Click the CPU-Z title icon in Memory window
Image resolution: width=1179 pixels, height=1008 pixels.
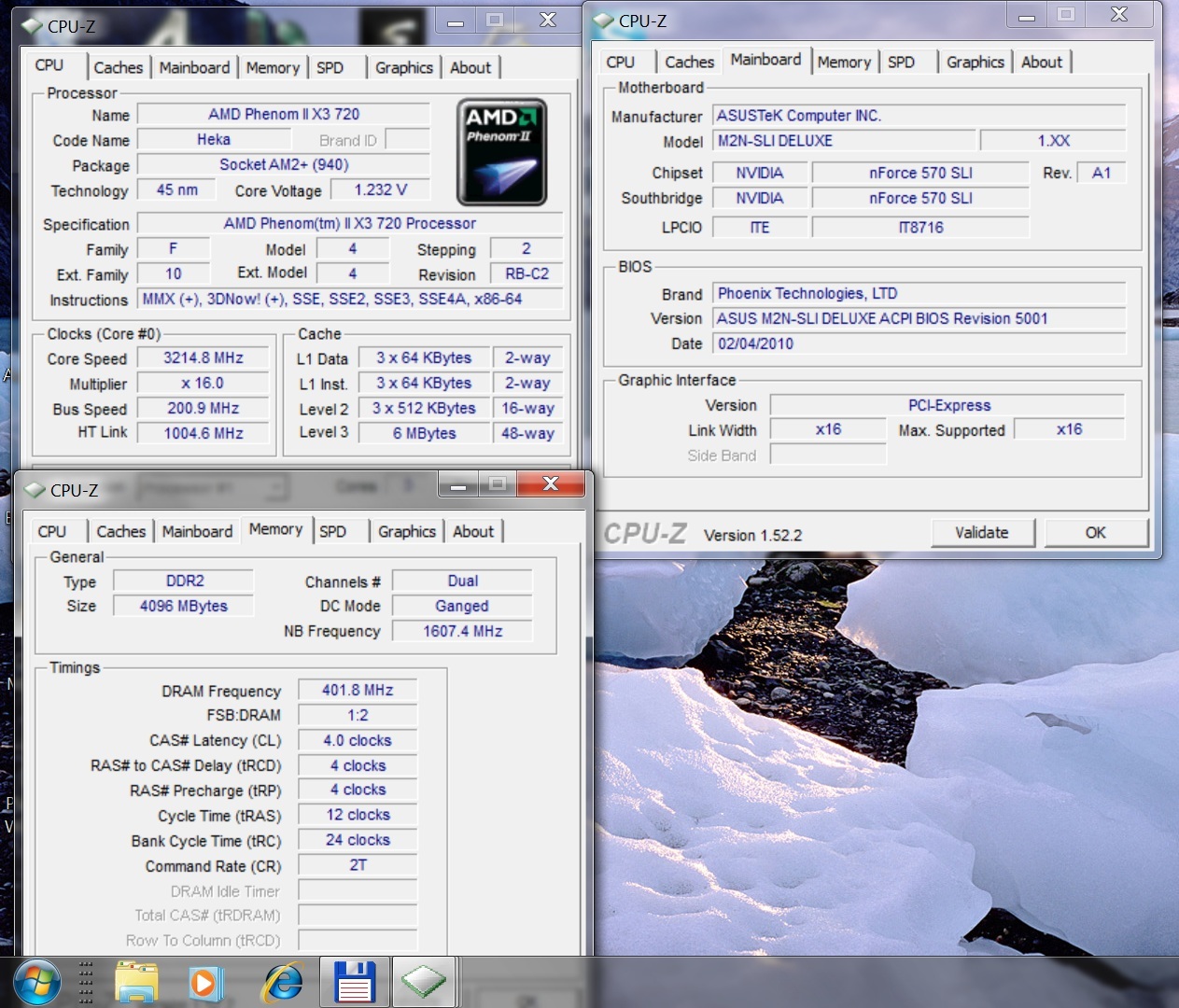click(35, 490)
